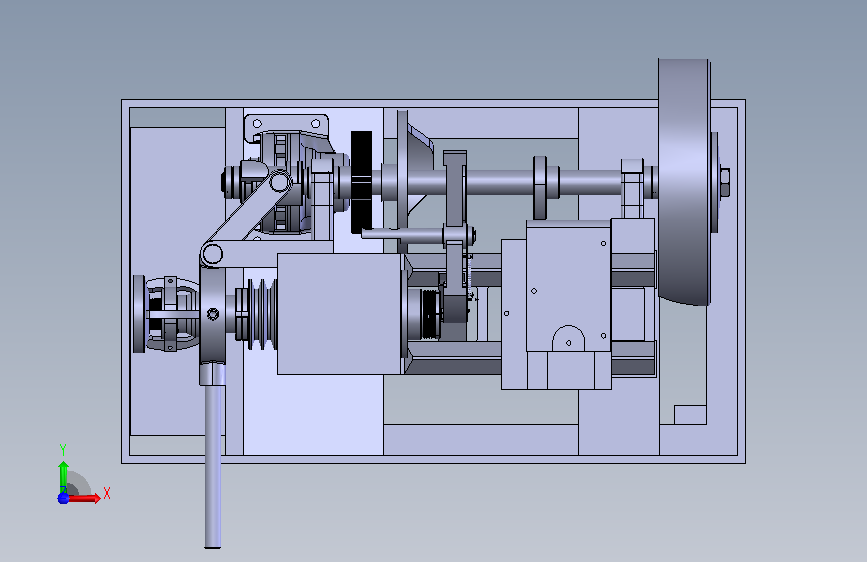Select the large rectangular motor block
This screenshot has width=867, height=562.
click(340, 314)
